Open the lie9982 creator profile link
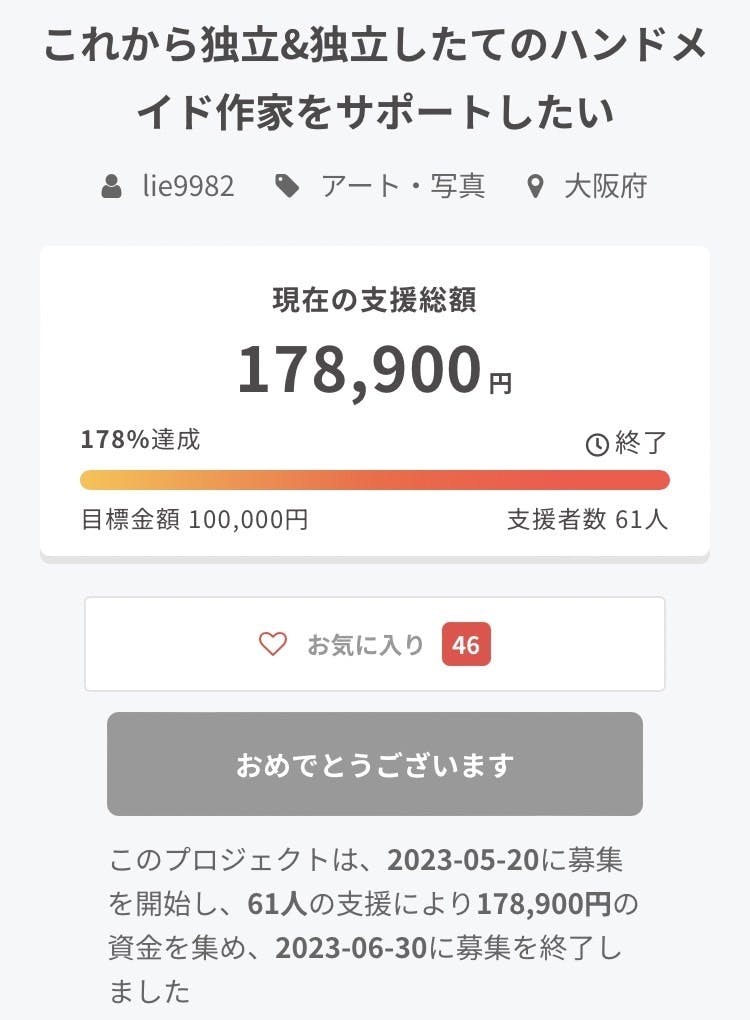This screenshot has height=1020, width=750. tap(188, 186)
